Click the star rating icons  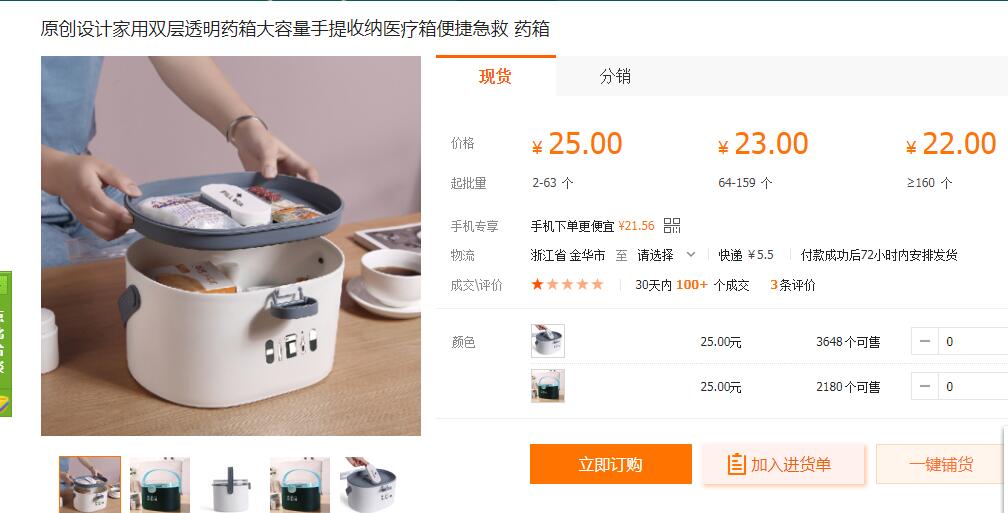[x=567, y=285]
